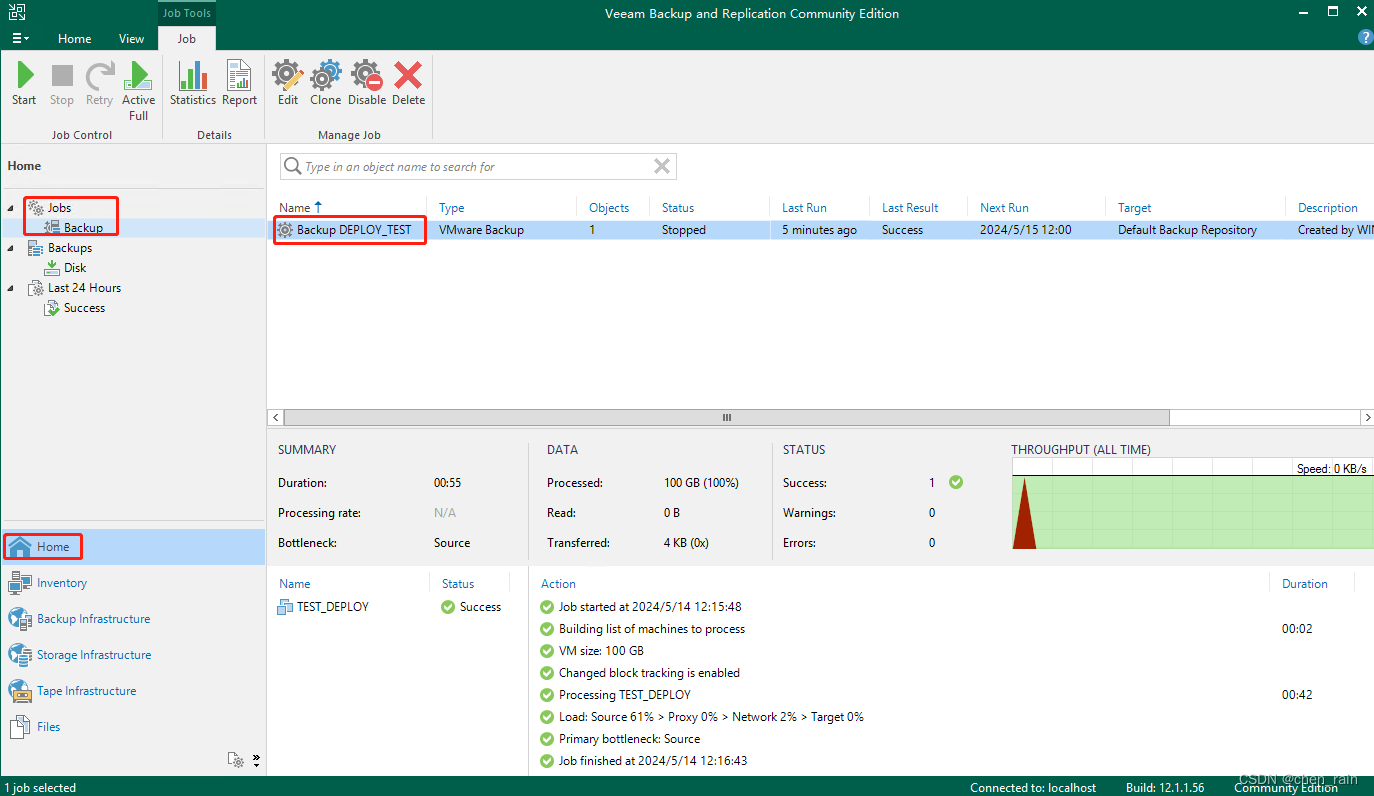The width and height of the screenshot is (1374, 796).
Task: Run an Active Full backup
Action: pos(138,90)
